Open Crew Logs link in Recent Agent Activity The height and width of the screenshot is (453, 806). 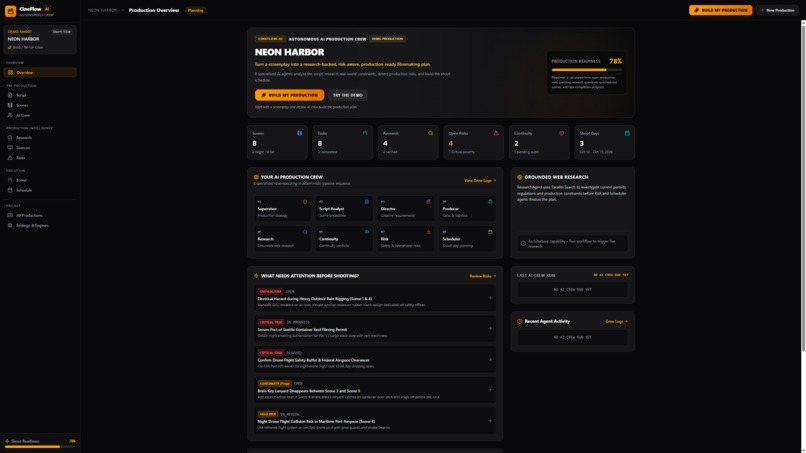click(616, 321)
